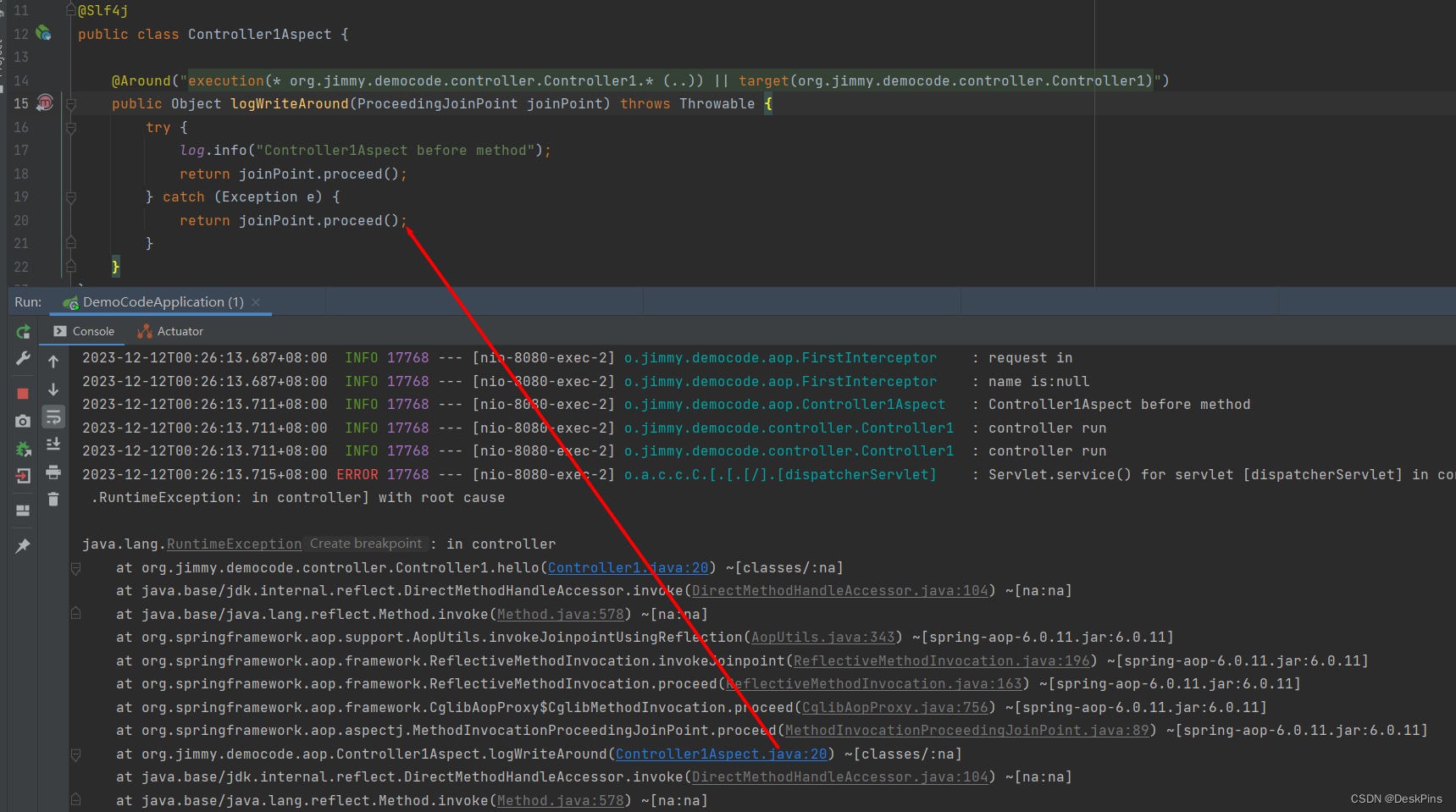
Task: Open the wrench edit configuration icon
Action: click(24, 359)
